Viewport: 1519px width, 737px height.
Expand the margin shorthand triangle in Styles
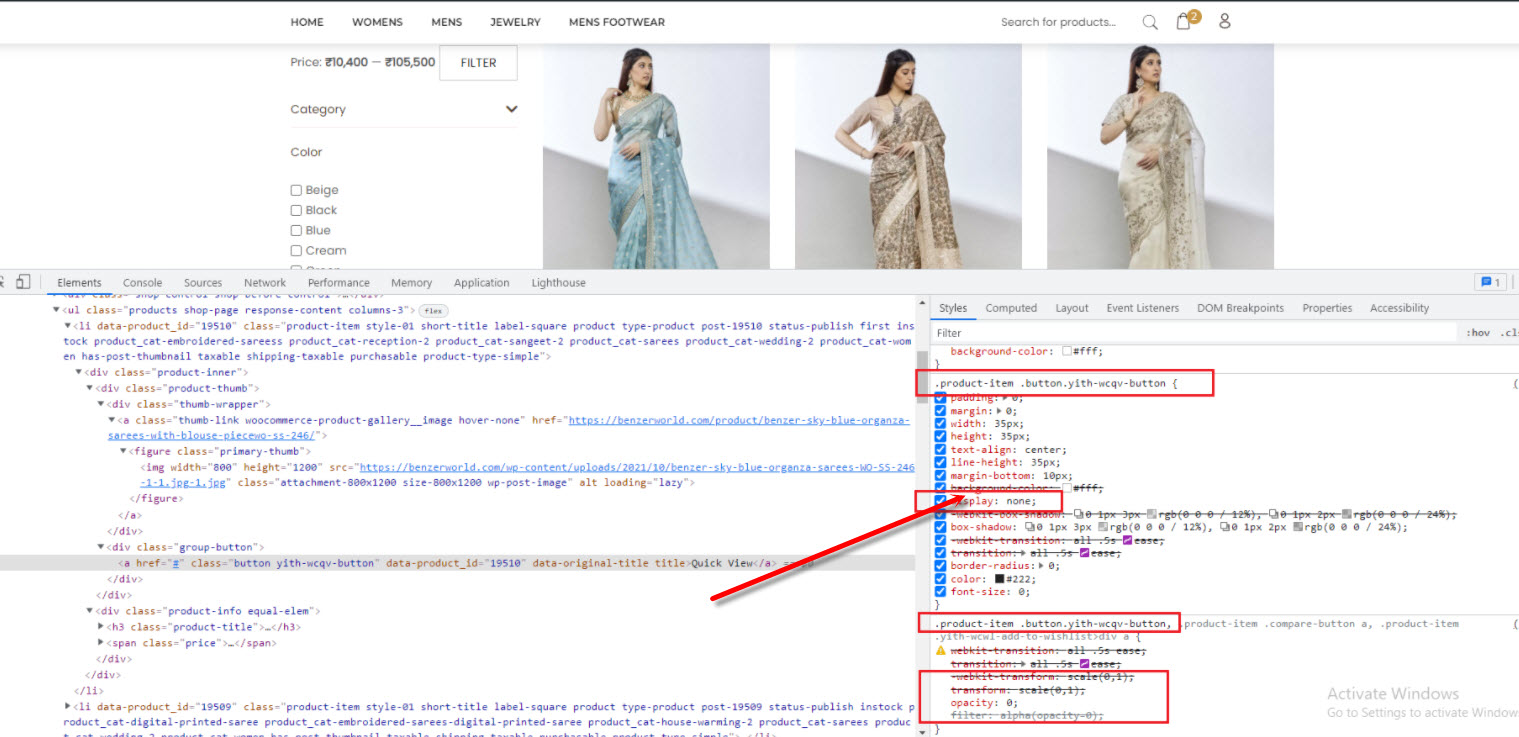tap(1001, 411)
